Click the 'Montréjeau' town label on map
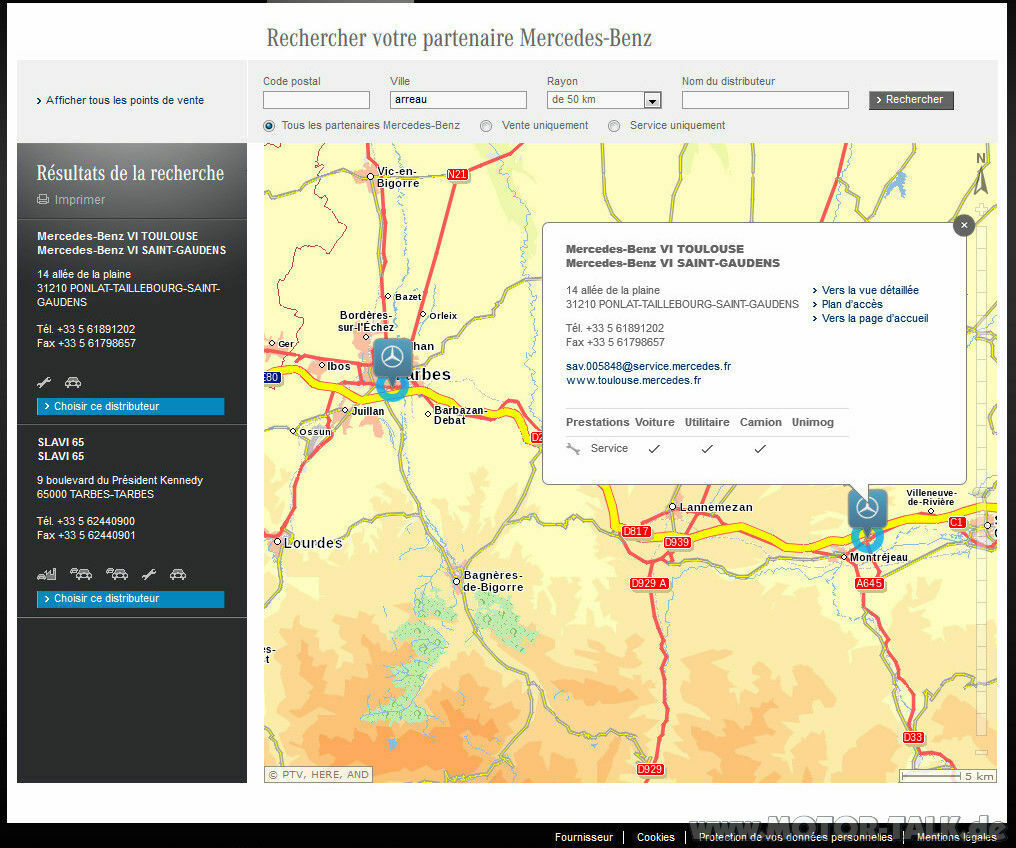The width and height of the screenshot is (1016, 848). pyautogui.click(x=878, y=557)
